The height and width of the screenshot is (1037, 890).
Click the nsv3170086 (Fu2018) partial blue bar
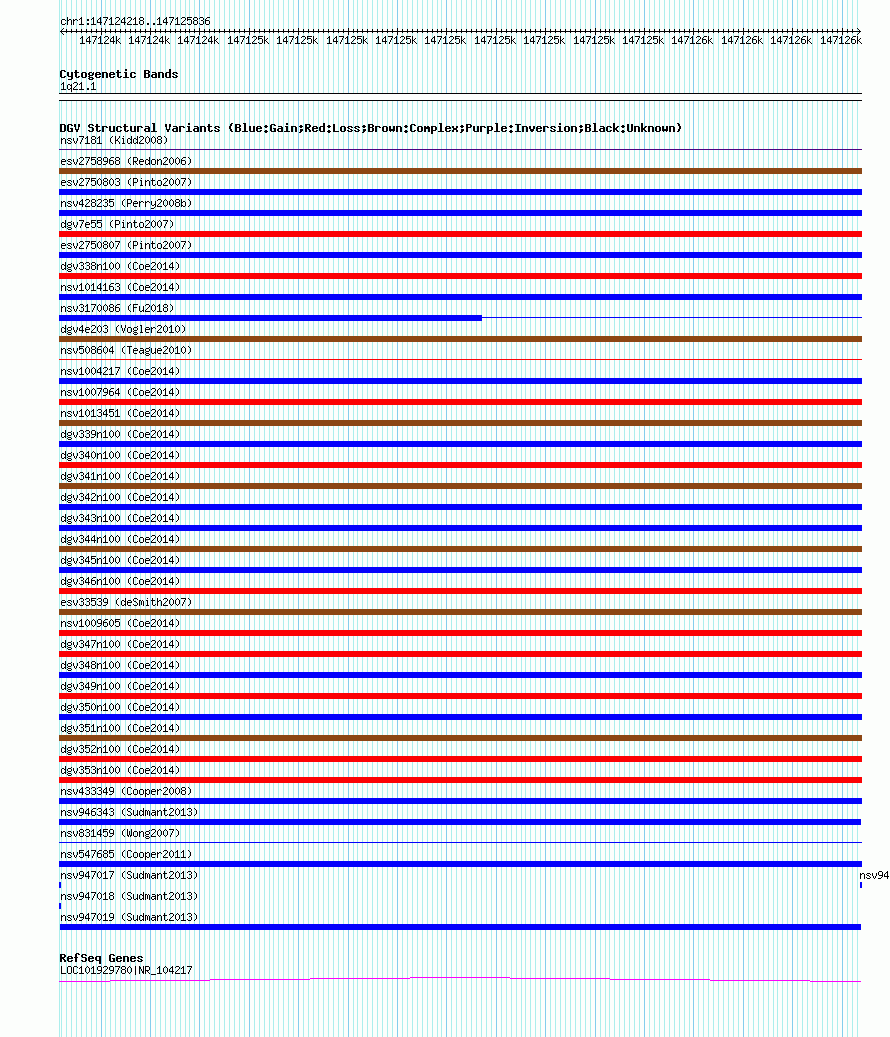(270, 318)
